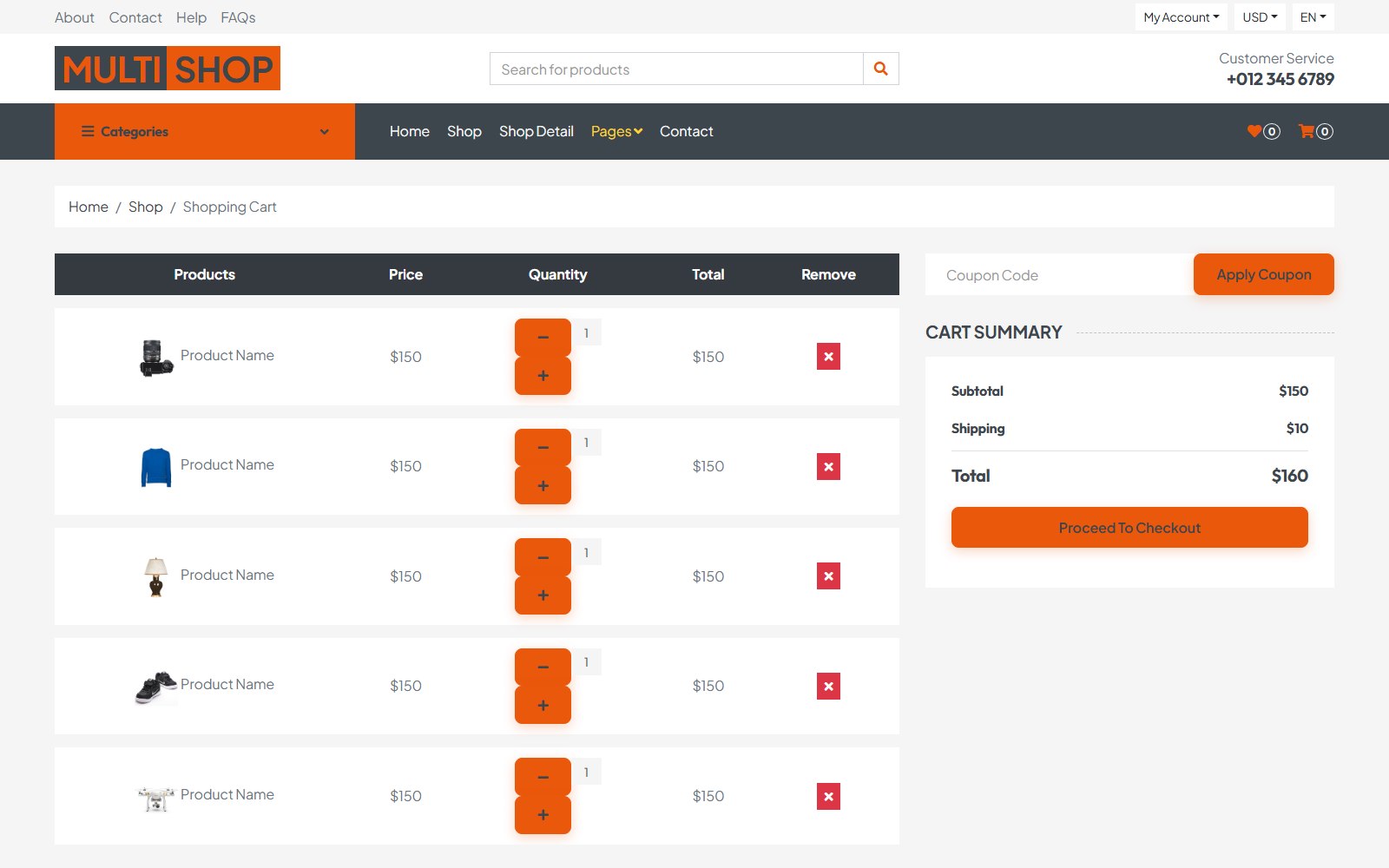
Task: Click Proceed To Checkout button
Action: [x=1129, y=528]
